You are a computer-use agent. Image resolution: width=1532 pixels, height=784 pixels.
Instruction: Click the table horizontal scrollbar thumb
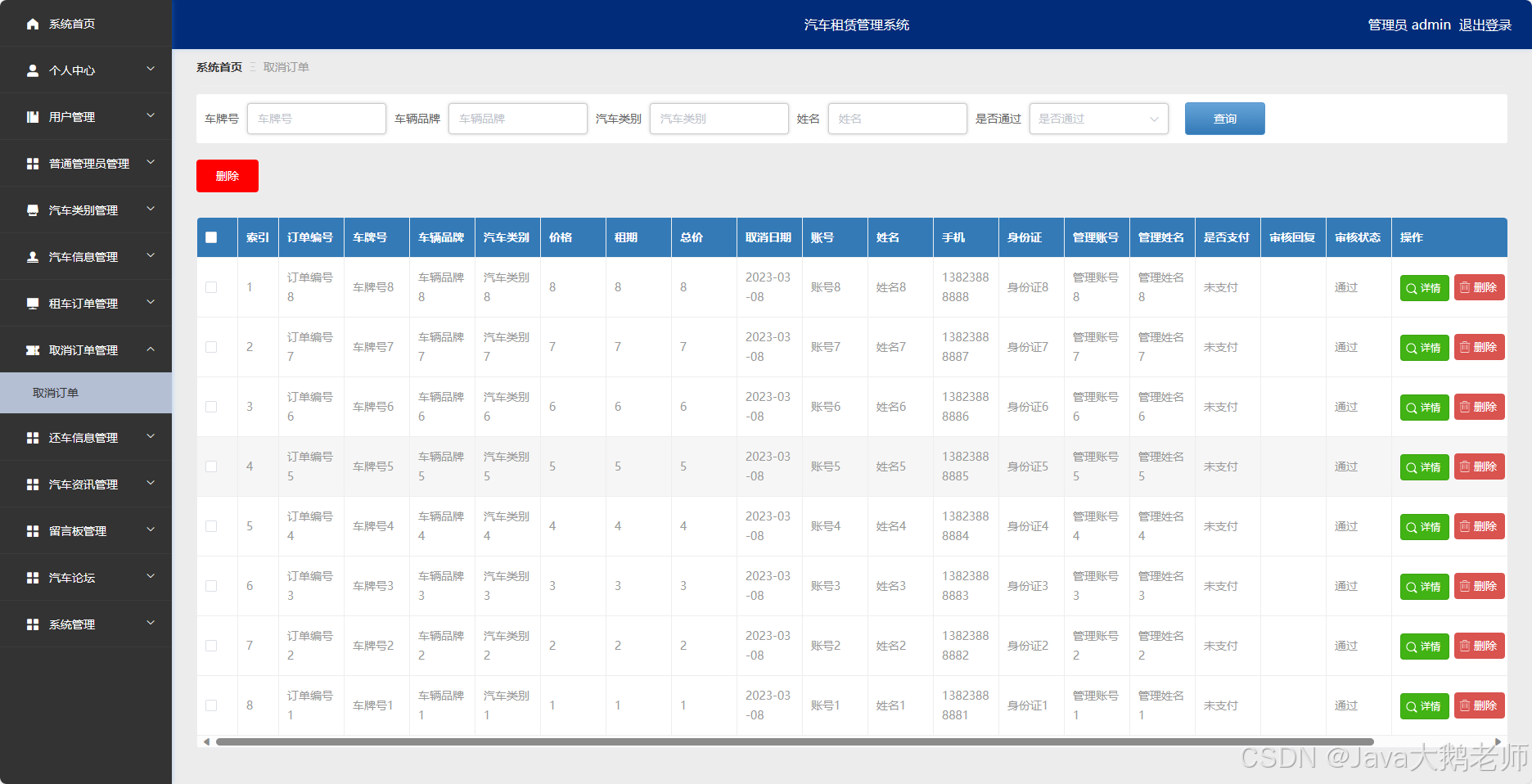[795, 742]
